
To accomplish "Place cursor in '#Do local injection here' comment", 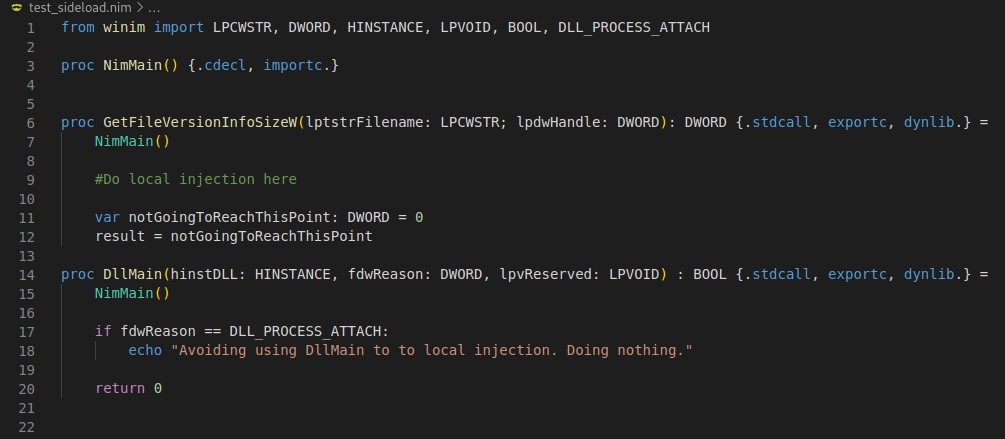I will (195, 179).
